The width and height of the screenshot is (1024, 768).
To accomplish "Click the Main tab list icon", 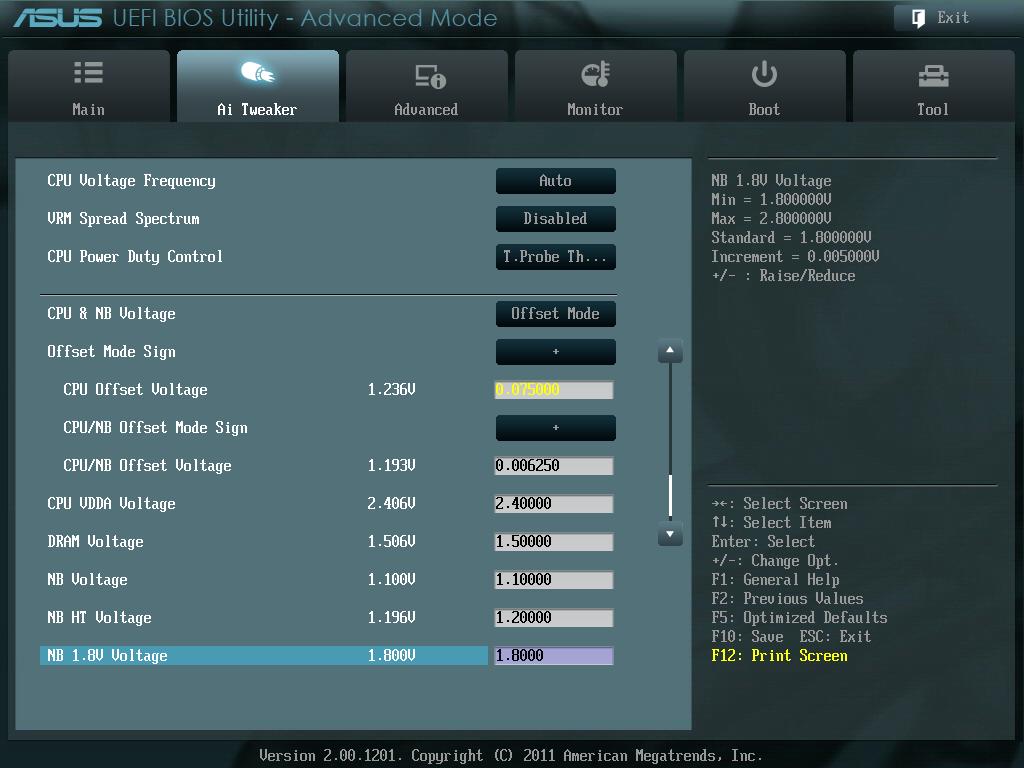I will [x=88, y=72].
